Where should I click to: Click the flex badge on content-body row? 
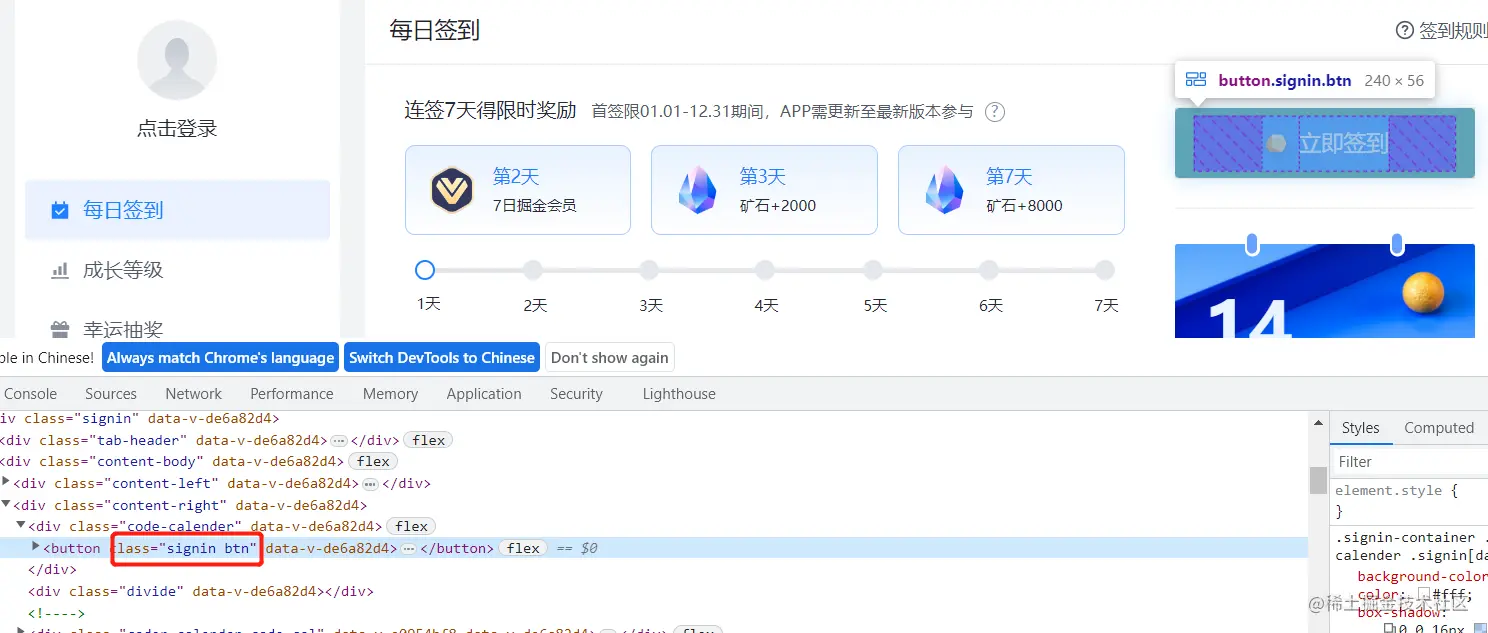point(373,461)
